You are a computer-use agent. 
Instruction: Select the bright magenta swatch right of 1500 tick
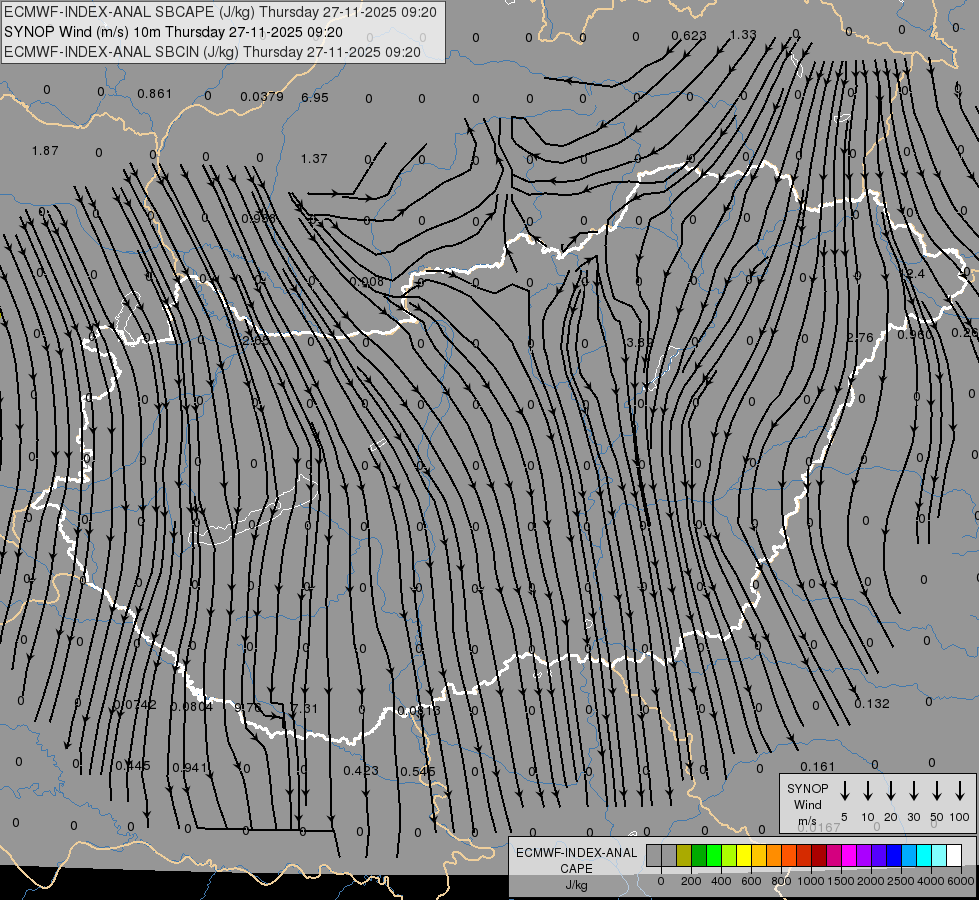[849, 856]
